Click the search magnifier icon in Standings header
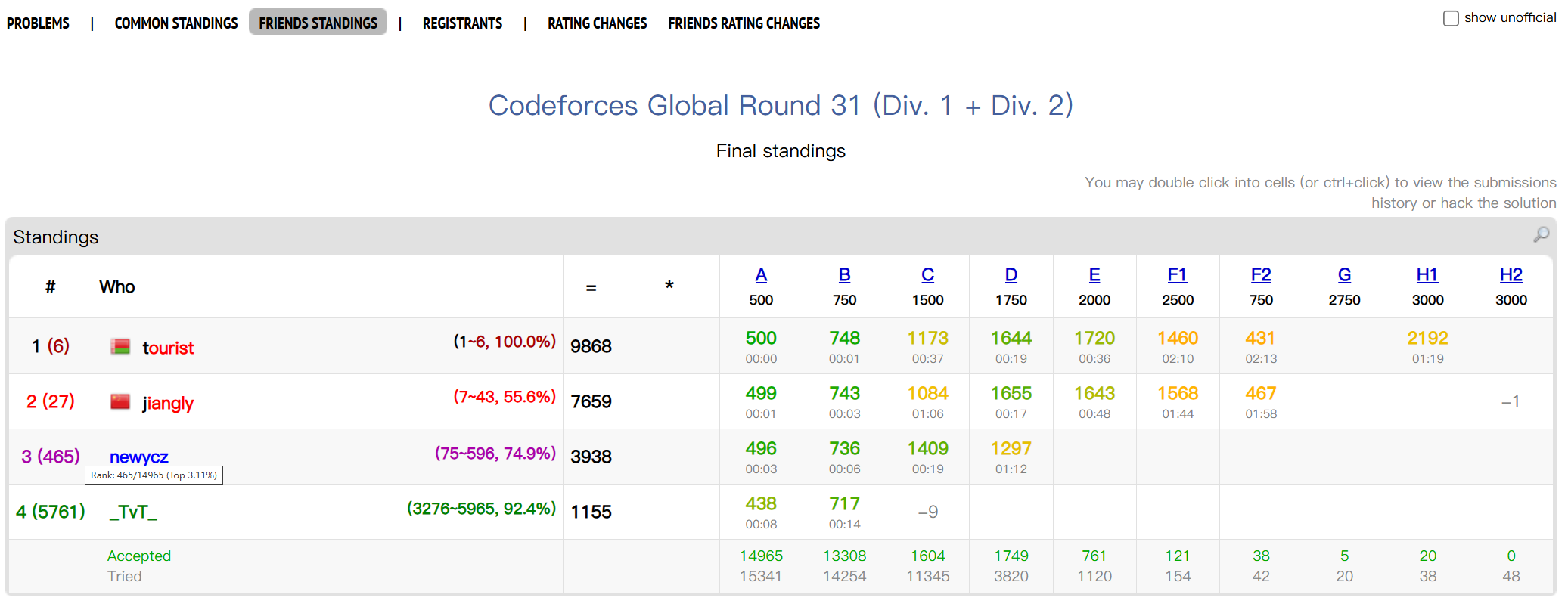The image size is (1568, 610). click(1541, 235)
